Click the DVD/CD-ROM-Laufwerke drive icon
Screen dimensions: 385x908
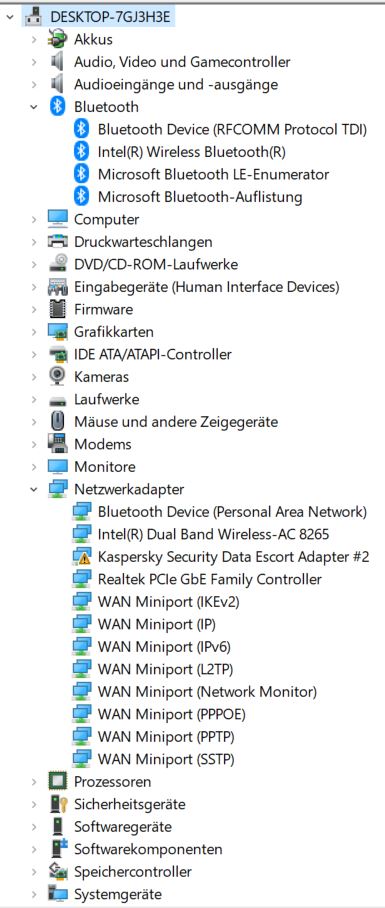point(57,264)
